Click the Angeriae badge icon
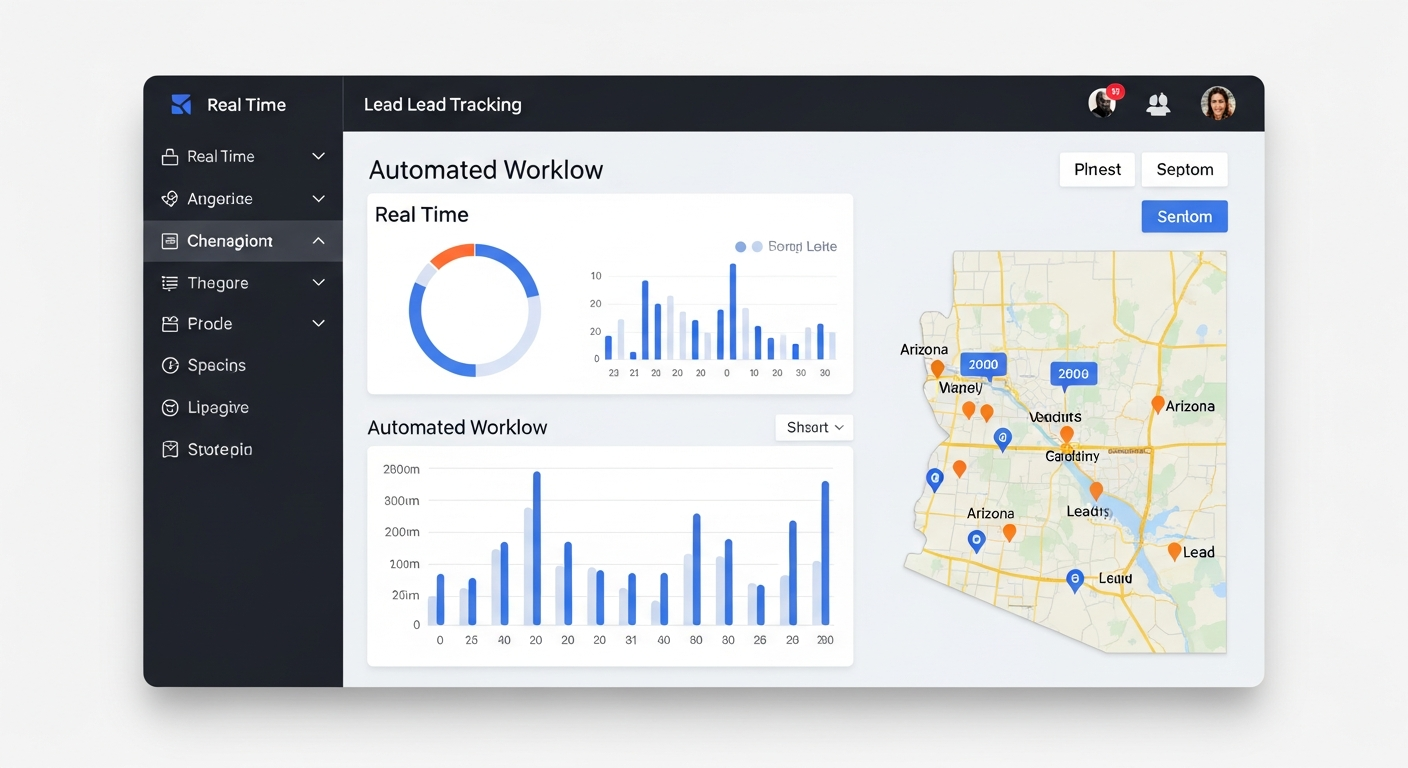1408x768 pixels. 172,198
